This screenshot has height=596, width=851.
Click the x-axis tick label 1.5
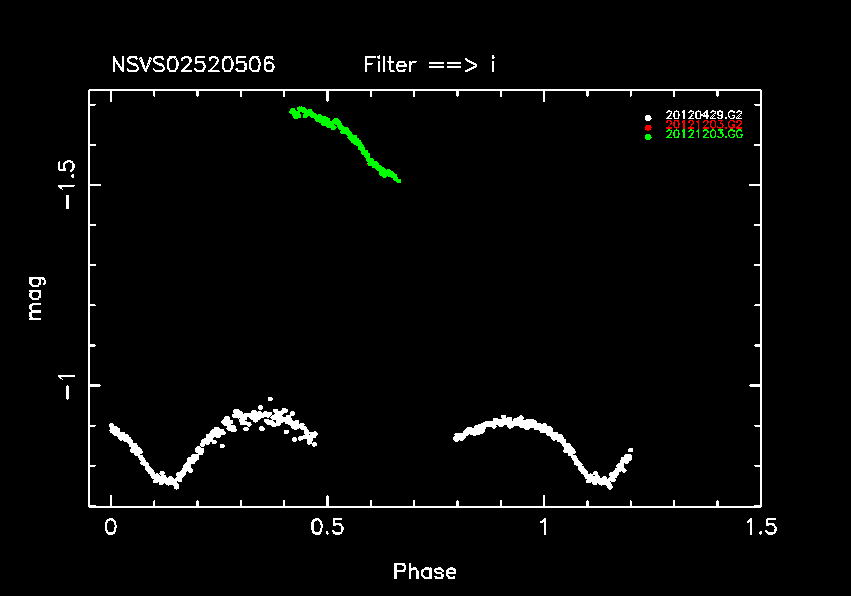(x=759, y=527)
